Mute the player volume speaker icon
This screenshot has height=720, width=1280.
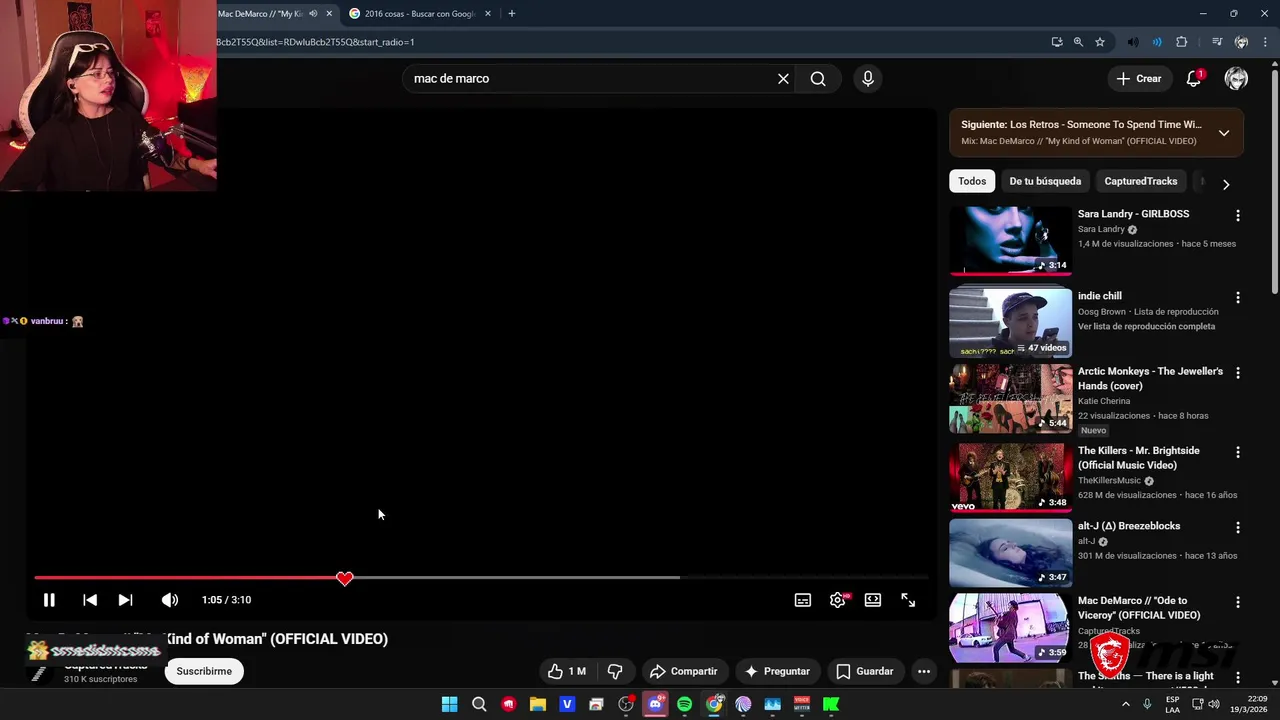(170, 600)
